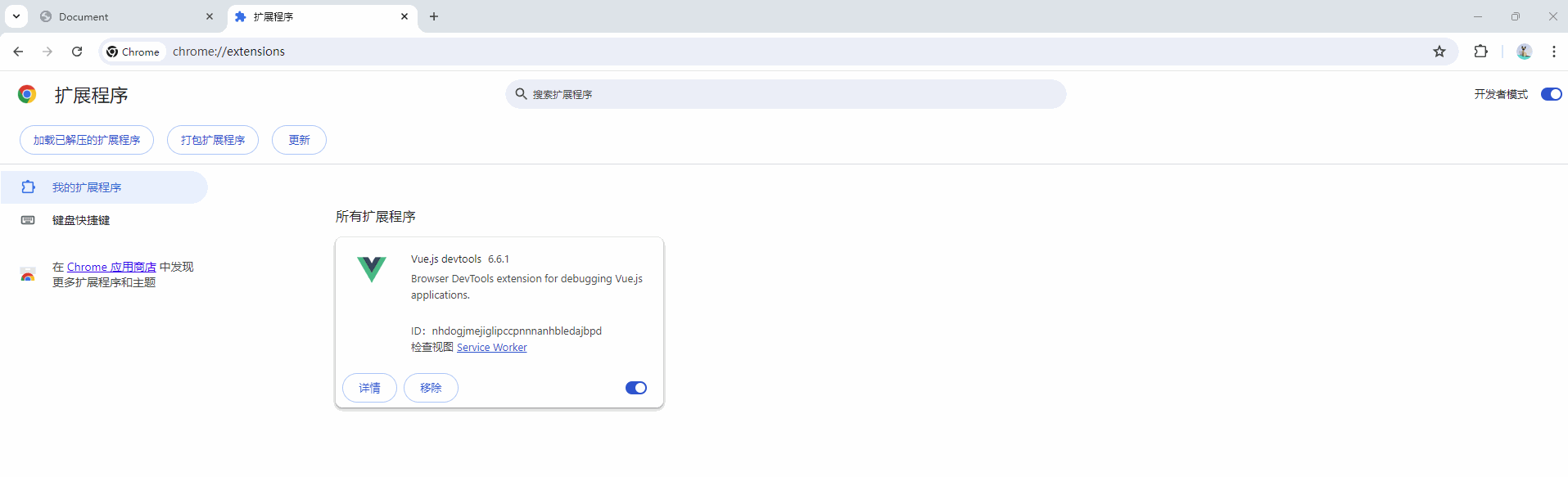
Task: Go back with the back arrow
Action: tap(18, 52)
